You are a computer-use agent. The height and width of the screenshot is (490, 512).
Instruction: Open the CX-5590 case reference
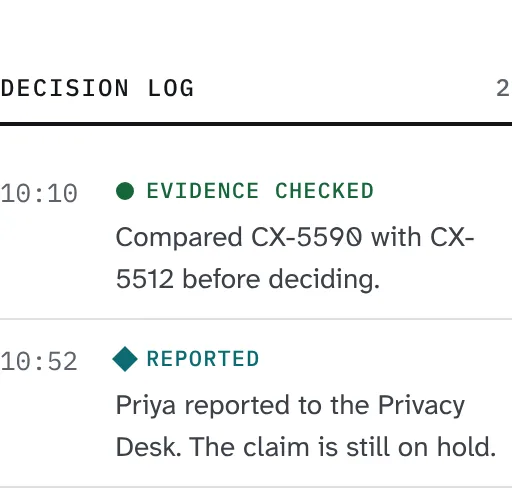point(307,237)
